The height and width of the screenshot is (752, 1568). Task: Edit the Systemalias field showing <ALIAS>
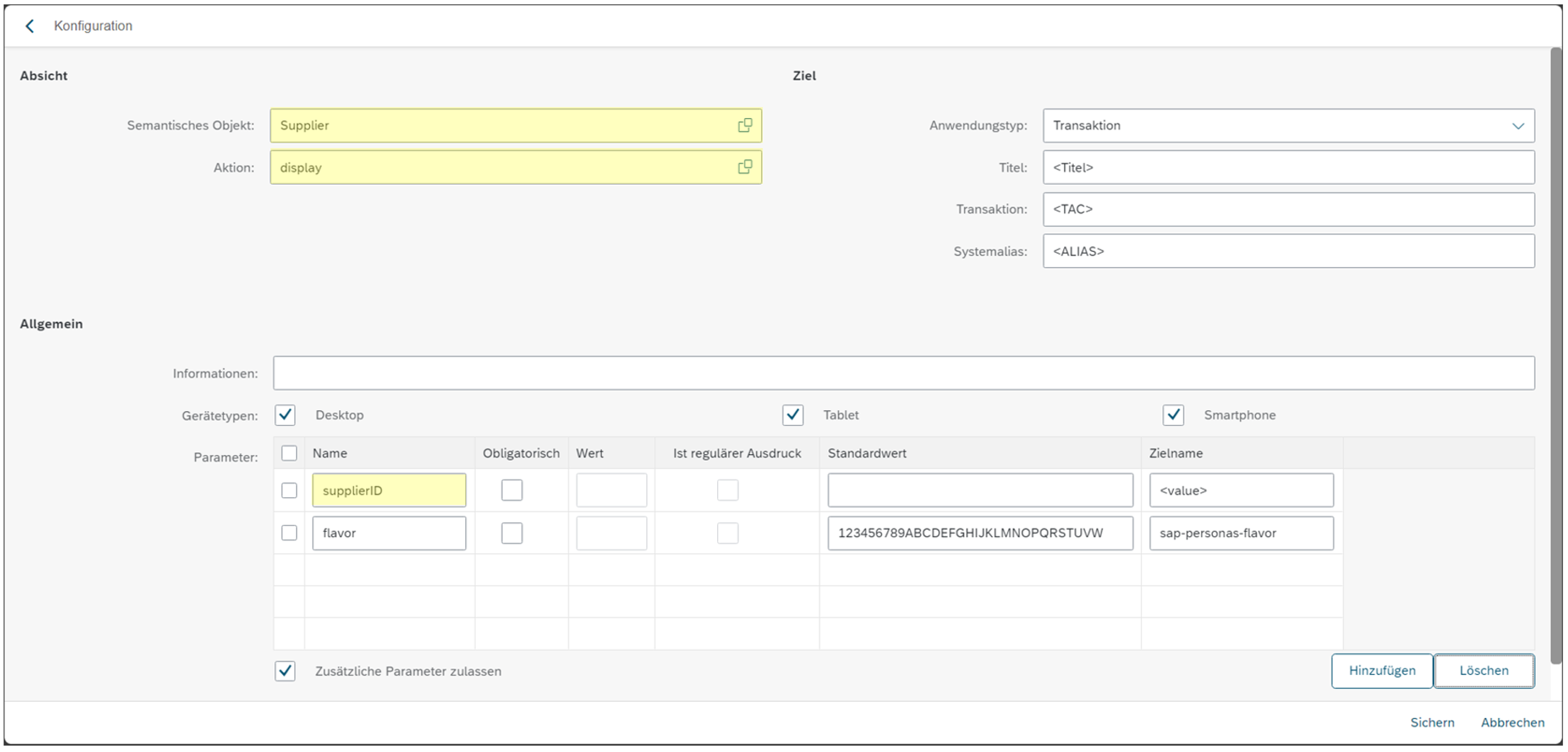point(1288,251)
